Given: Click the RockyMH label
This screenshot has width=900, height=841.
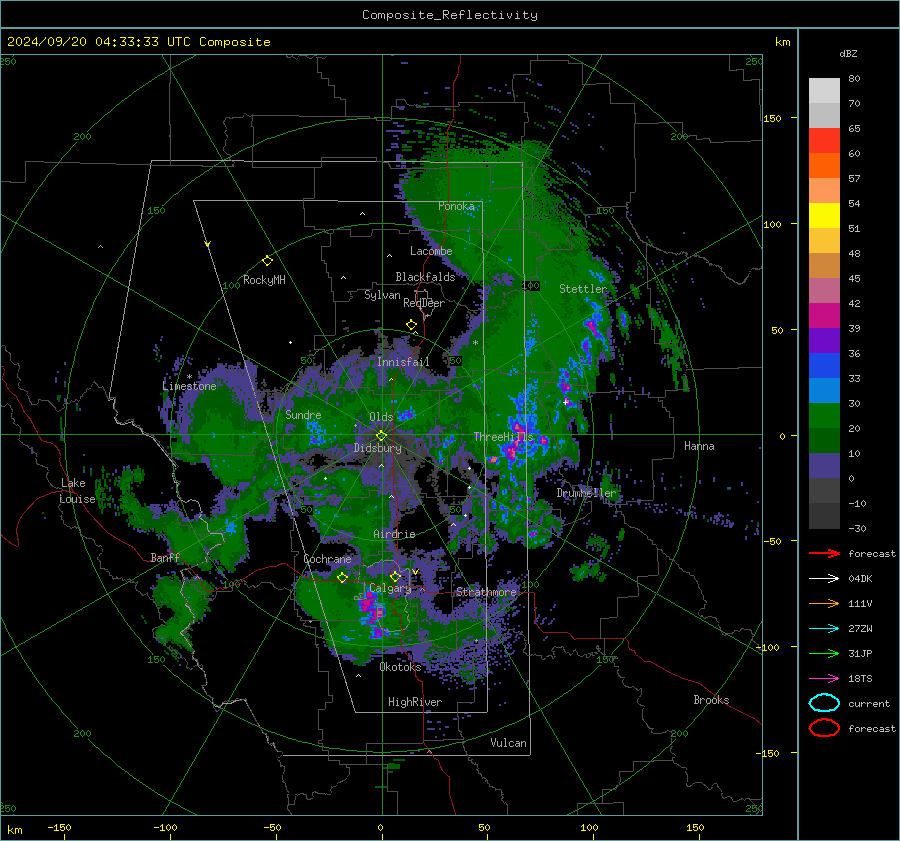Looking at the screenshot, I should click(x=264, y=280).
